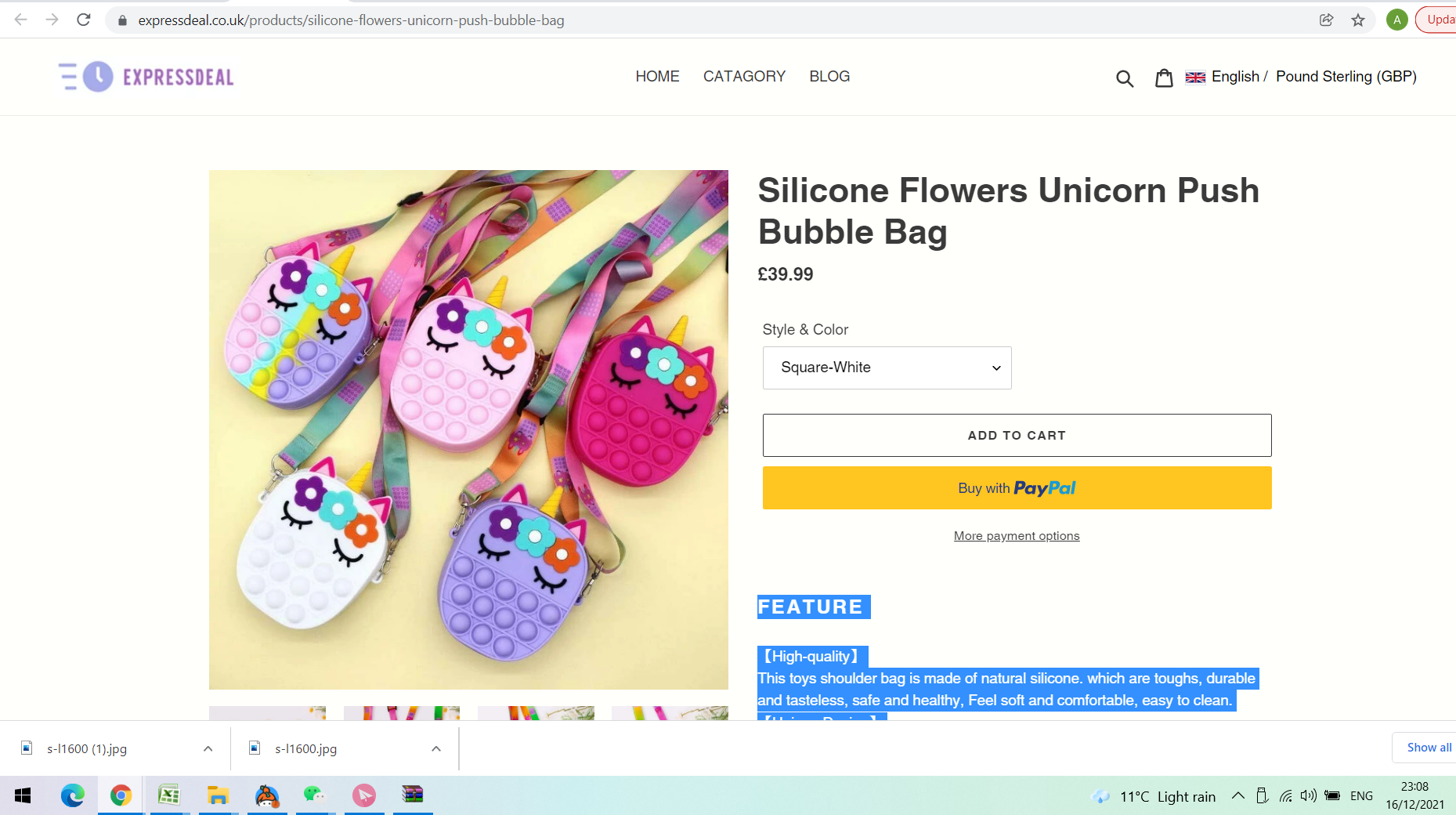Viewport: 1456px width, 815px height.
Task: Click the ExpressDeal logo
Action: click(146, 77)
